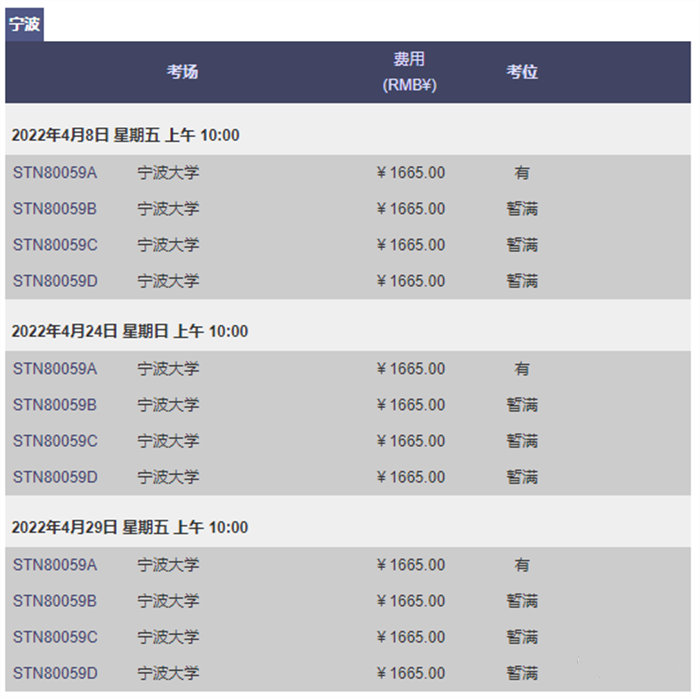Select the STN80059D row on April 8
This screenshot has width=700, height=698.
click(348, 281)
